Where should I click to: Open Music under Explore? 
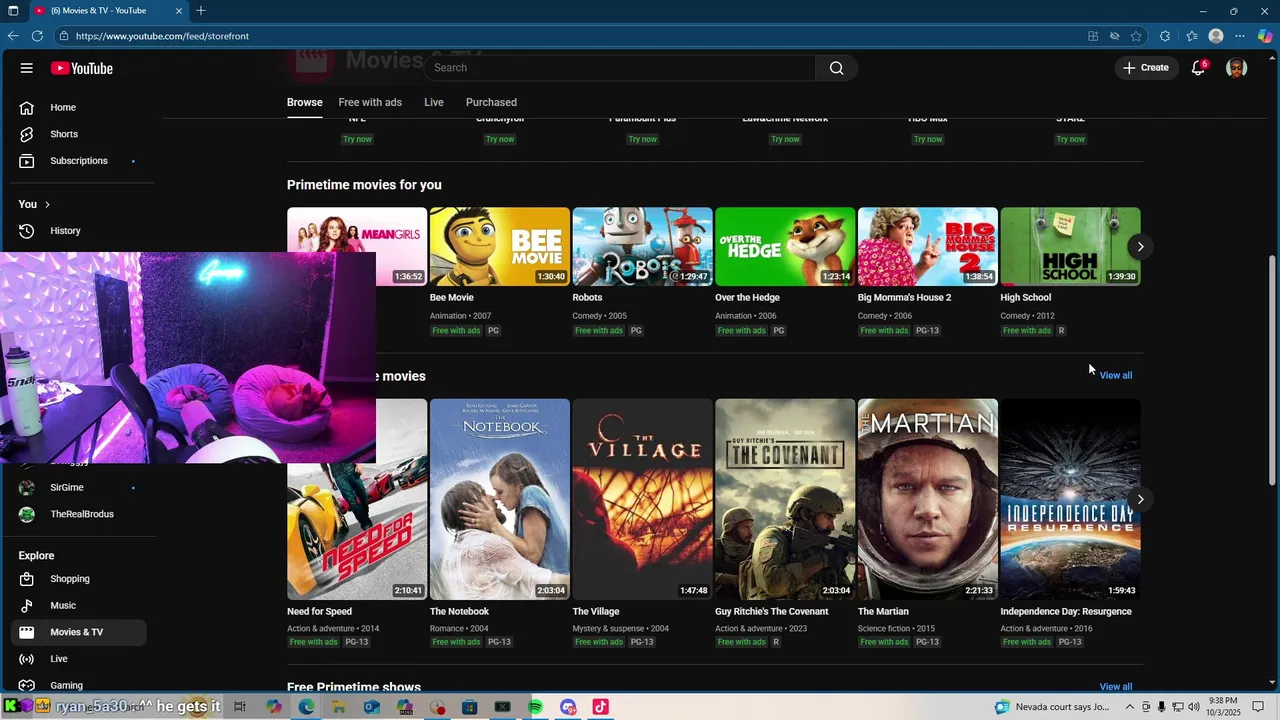click(x=78, y=606)
